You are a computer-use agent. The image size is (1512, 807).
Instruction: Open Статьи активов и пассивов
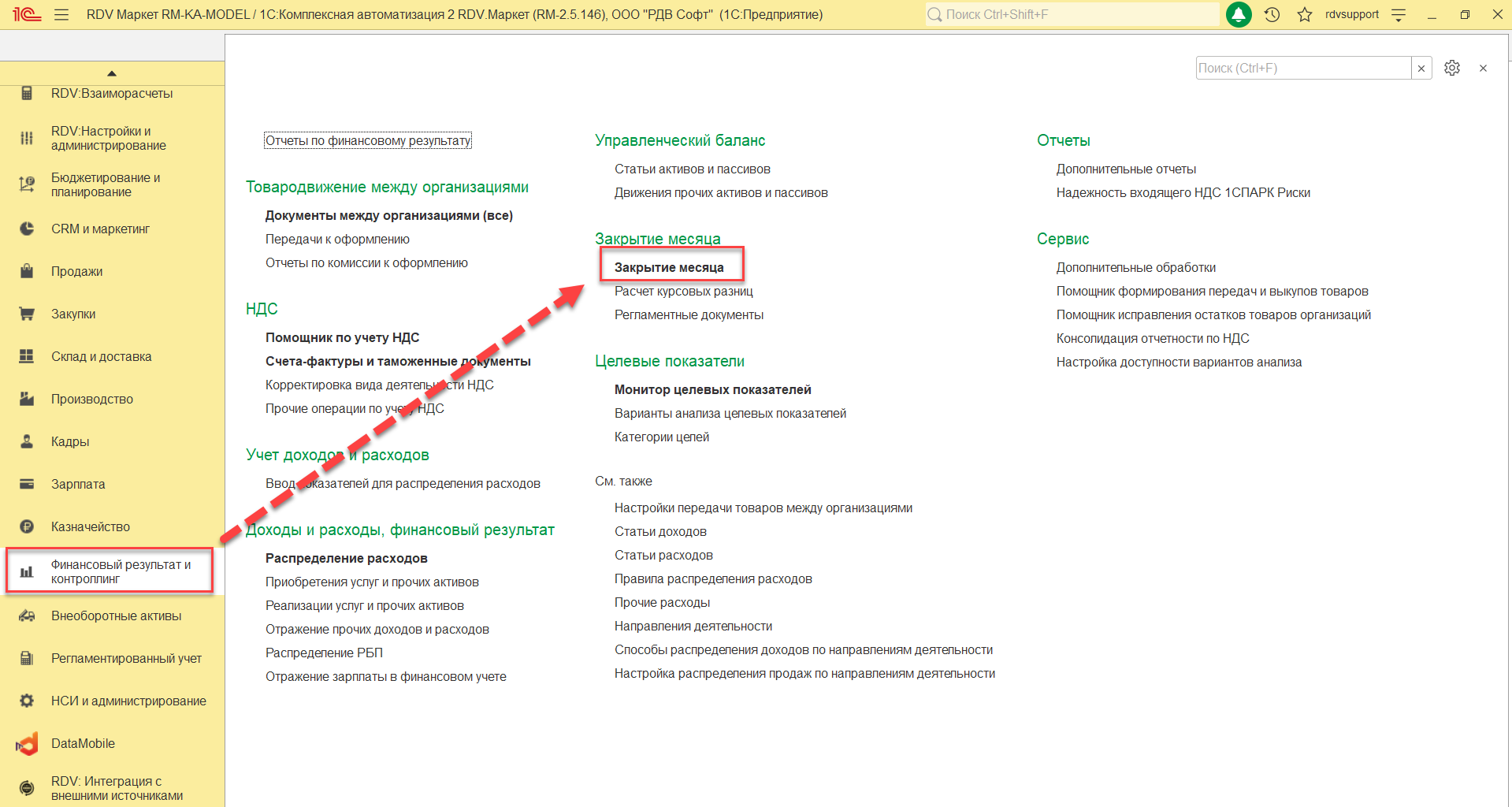pyautogui.click(x=693, y=169)
